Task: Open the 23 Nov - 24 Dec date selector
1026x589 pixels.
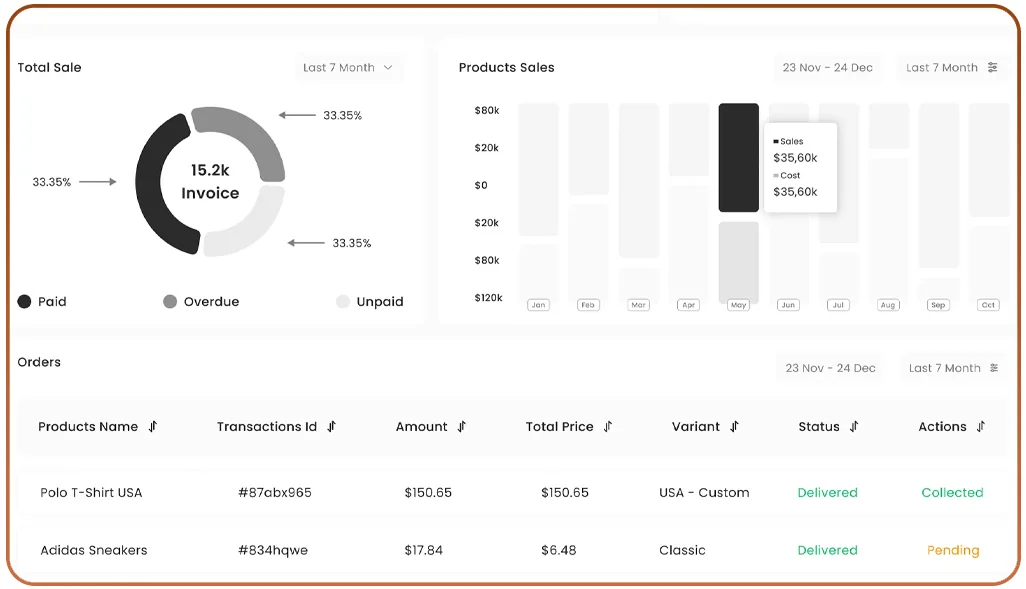Action: tap(827, 67)
